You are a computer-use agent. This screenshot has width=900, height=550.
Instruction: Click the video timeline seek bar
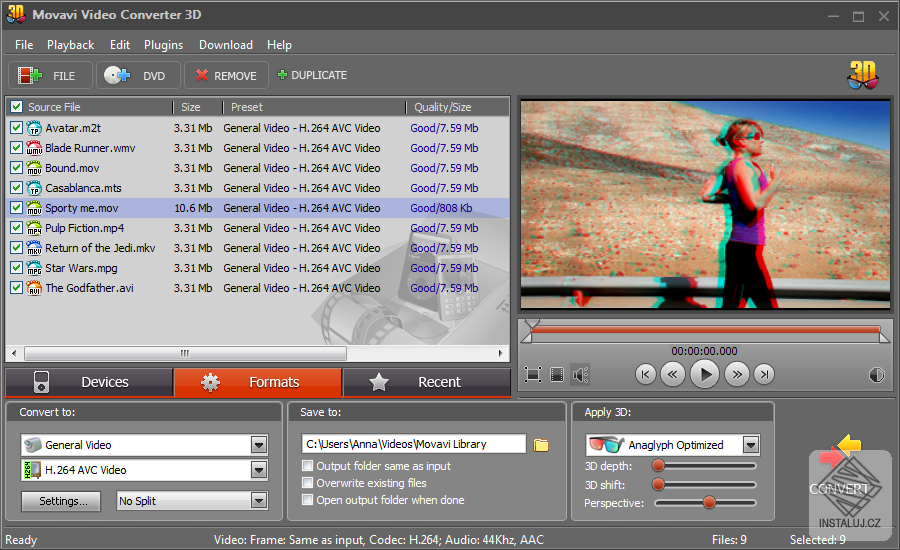coord(705,331)
